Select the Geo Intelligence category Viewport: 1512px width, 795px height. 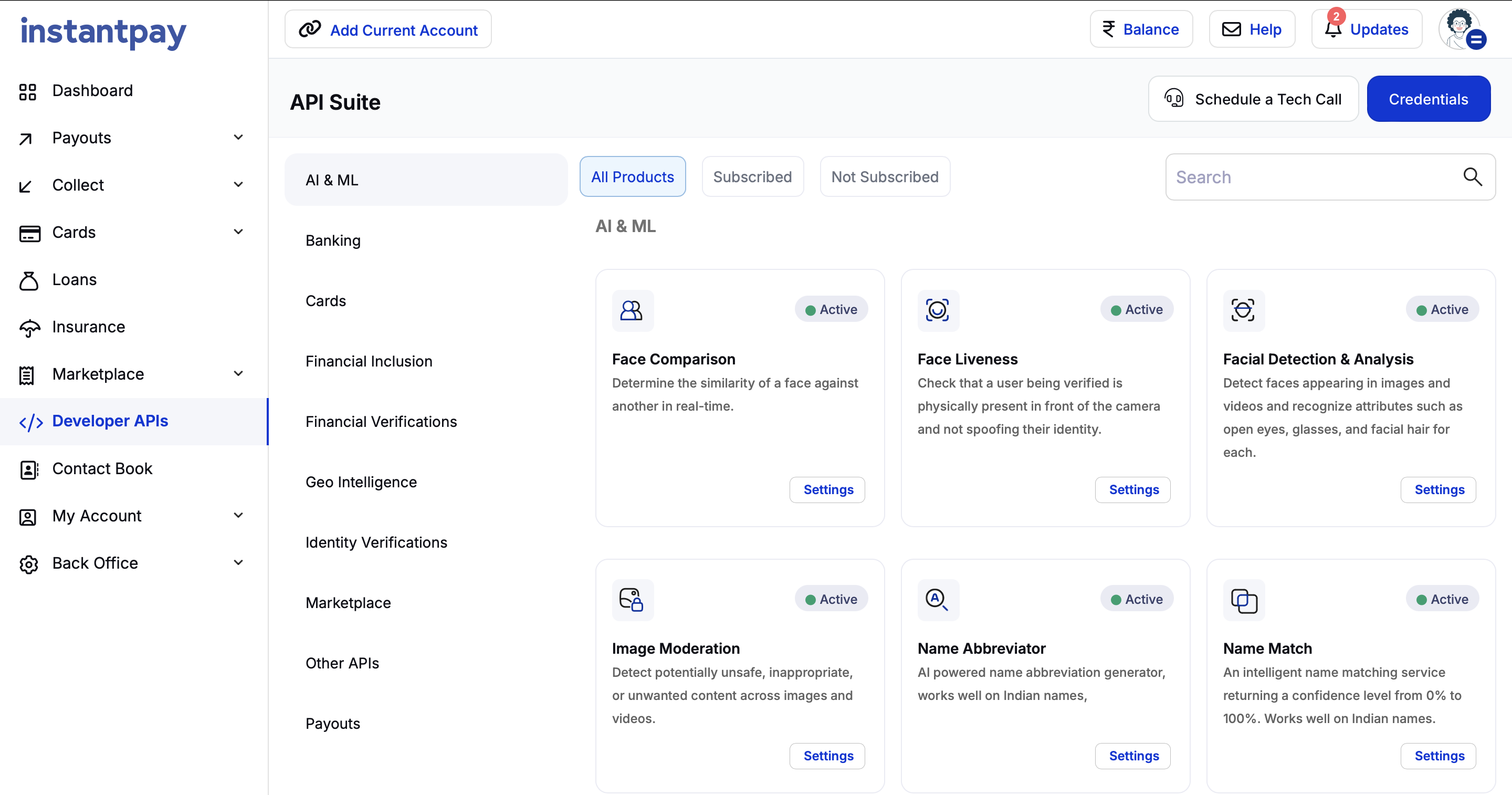point(361,482)
